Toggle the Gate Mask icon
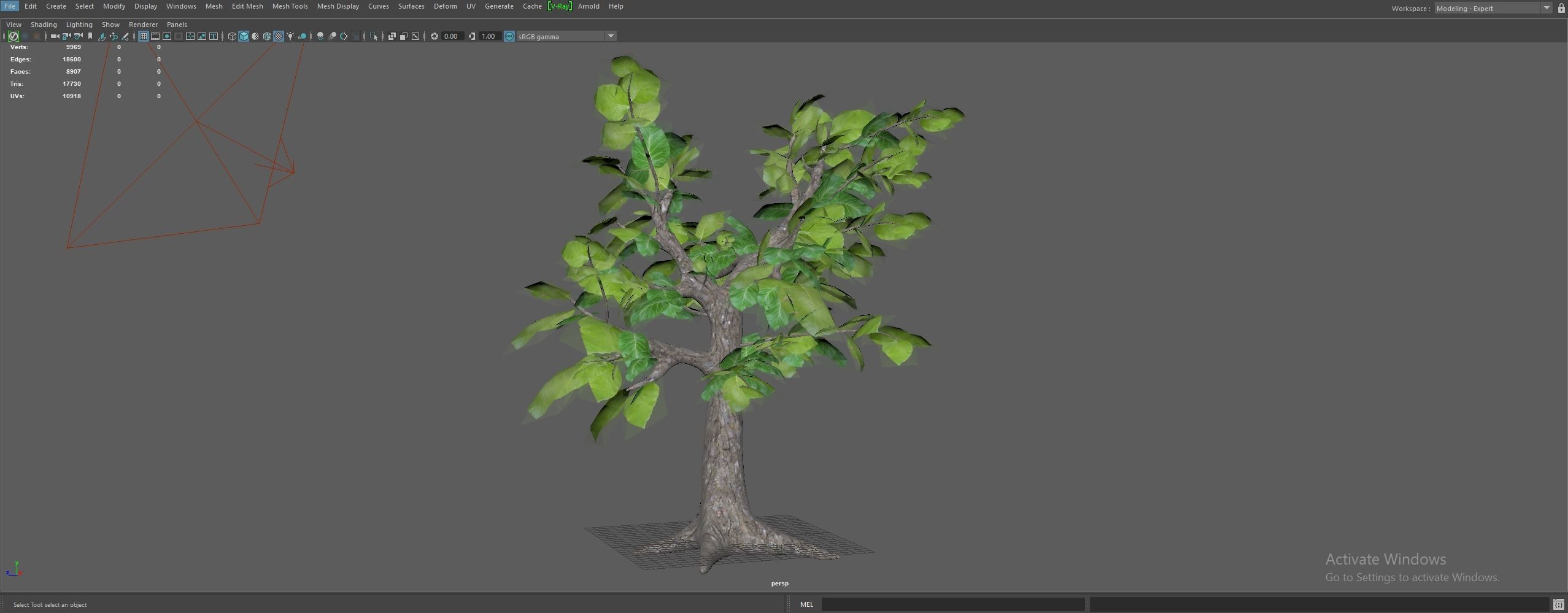This screenshot has width=1568, height=613. [x=179, y=36]
